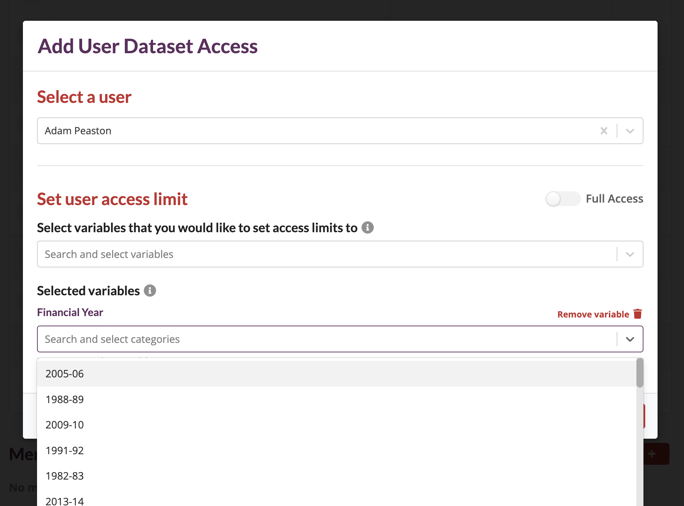Click info icon beside access limits heading

(368, 228)
